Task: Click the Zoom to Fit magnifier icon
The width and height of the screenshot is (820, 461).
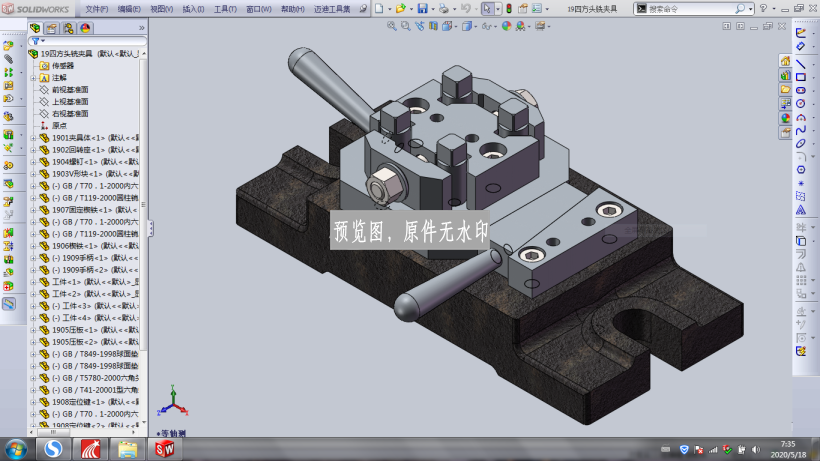Action: tap(392, 26)
